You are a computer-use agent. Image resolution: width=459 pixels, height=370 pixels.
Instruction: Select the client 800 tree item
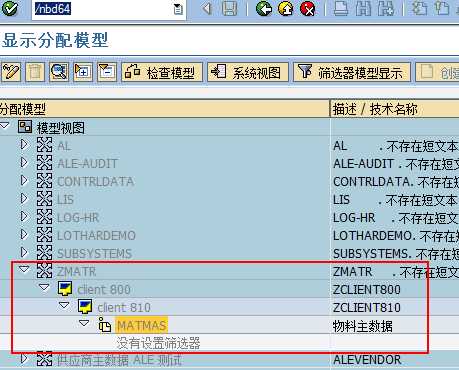point(104,290)
